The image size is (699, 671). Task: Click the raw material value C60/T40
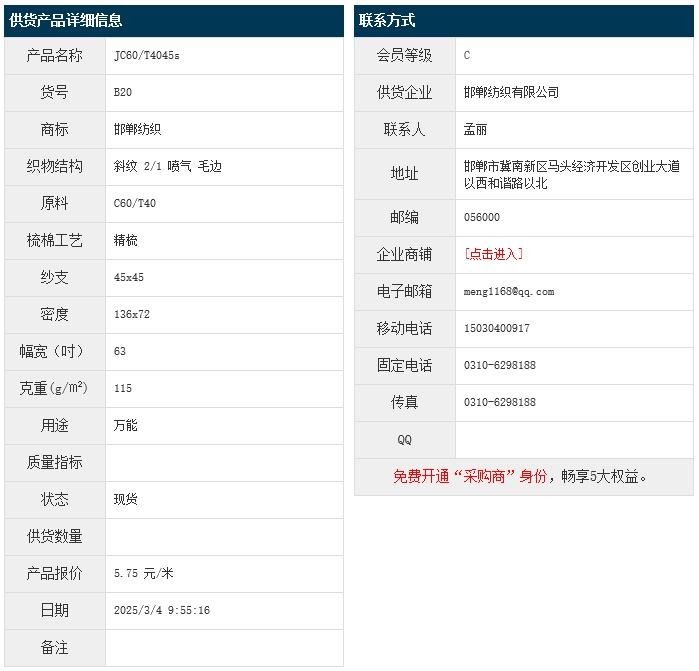(135, 204)
